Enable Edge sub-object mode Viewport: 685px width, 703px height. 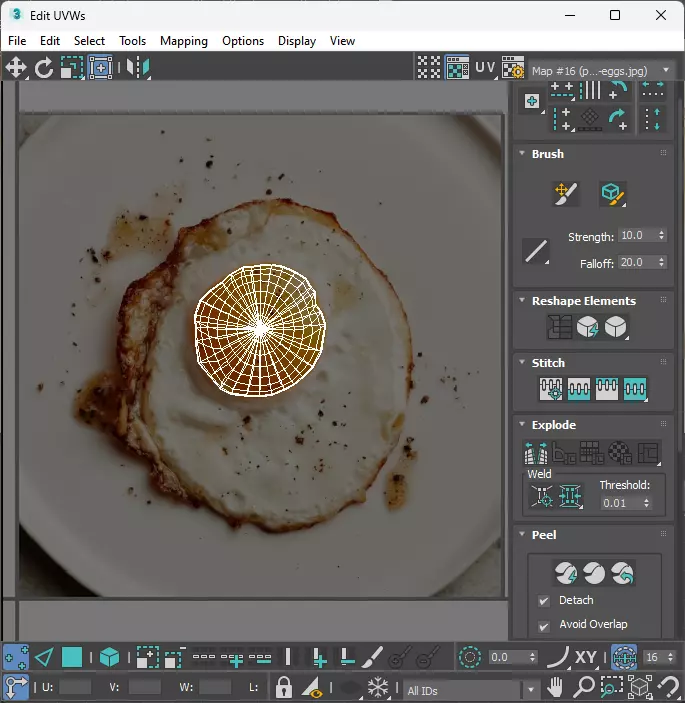(x=44, y=658)
